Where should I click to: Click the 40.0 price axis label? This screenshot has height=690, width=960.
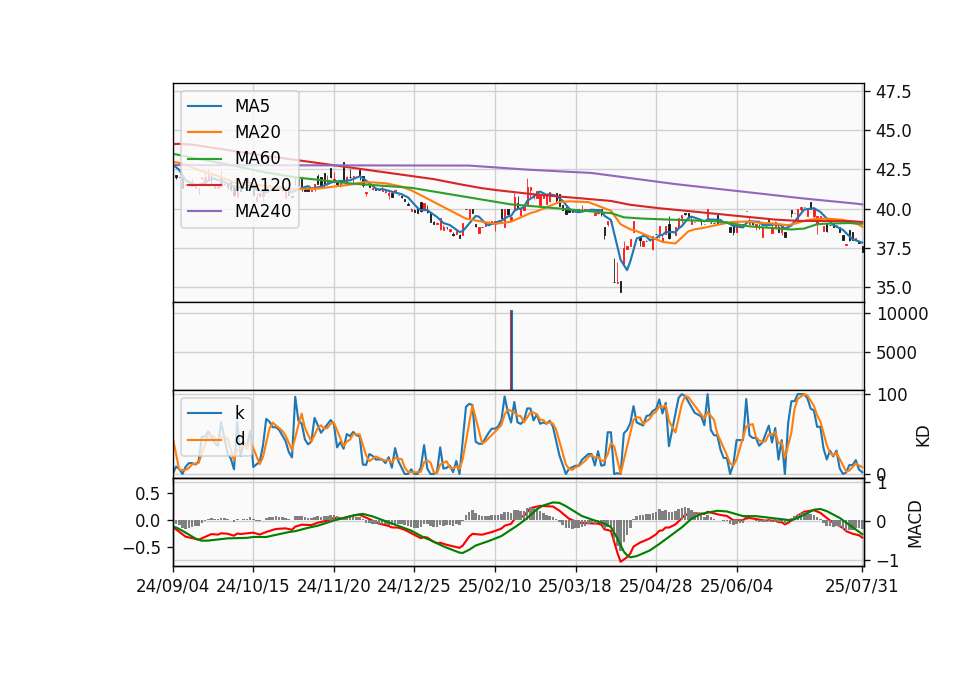894,209
